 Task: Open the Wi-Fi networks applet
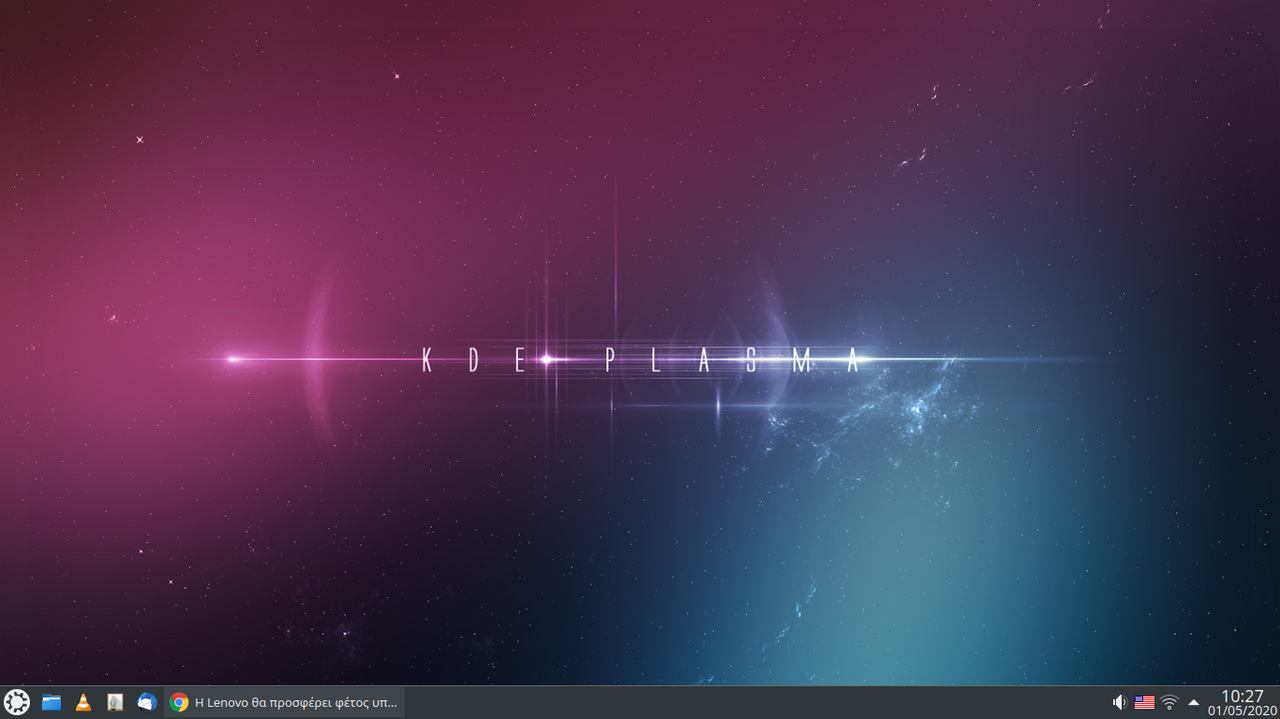click(x=1169, y=702)
